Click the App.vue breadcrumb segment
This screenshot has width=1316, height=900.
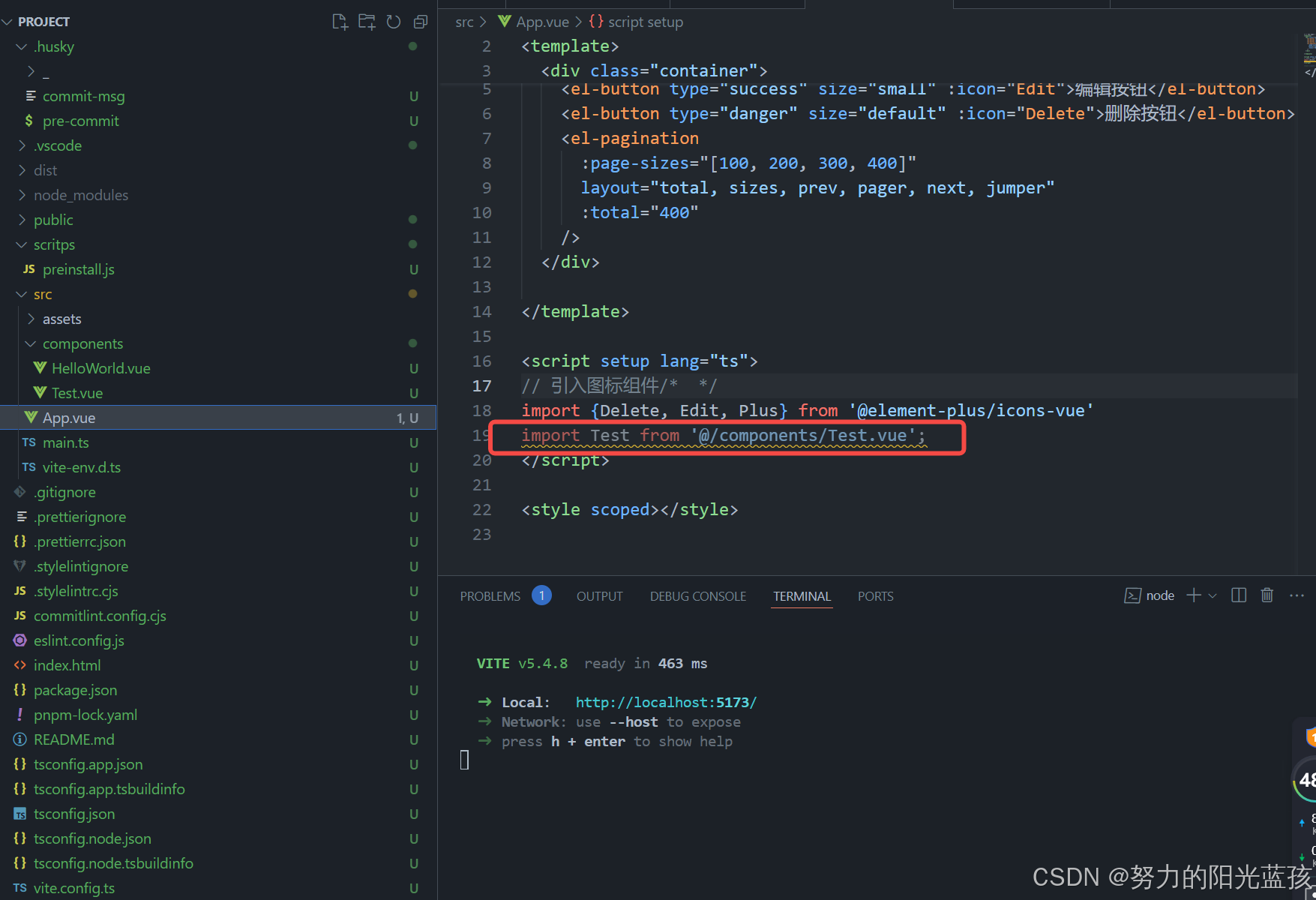point(534,22)
